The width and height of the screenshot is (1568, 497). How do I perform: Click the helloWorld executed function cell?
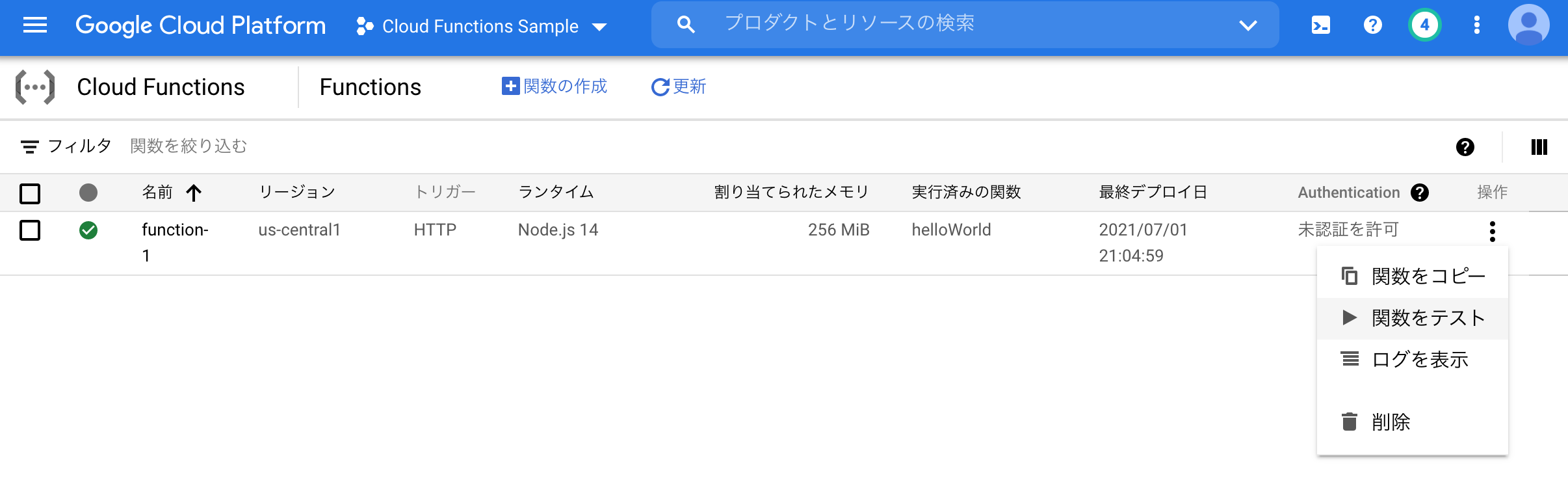(952, 230)
